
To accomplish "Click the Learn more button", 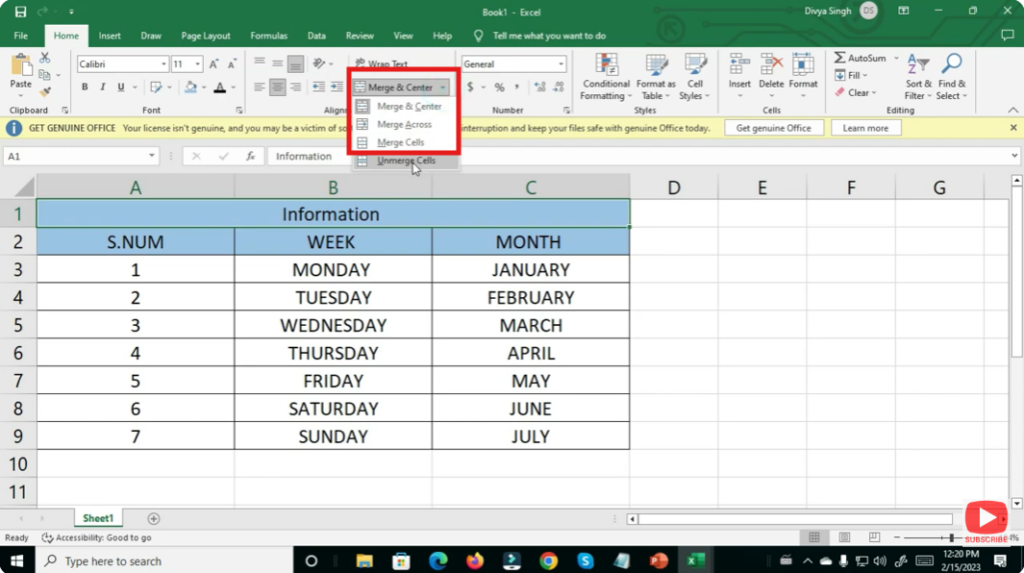I will [x=865, y=128].
